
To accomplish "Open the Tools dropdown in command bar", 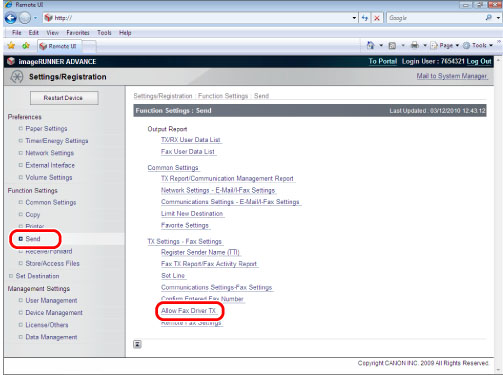I will (x=478, y=45).
